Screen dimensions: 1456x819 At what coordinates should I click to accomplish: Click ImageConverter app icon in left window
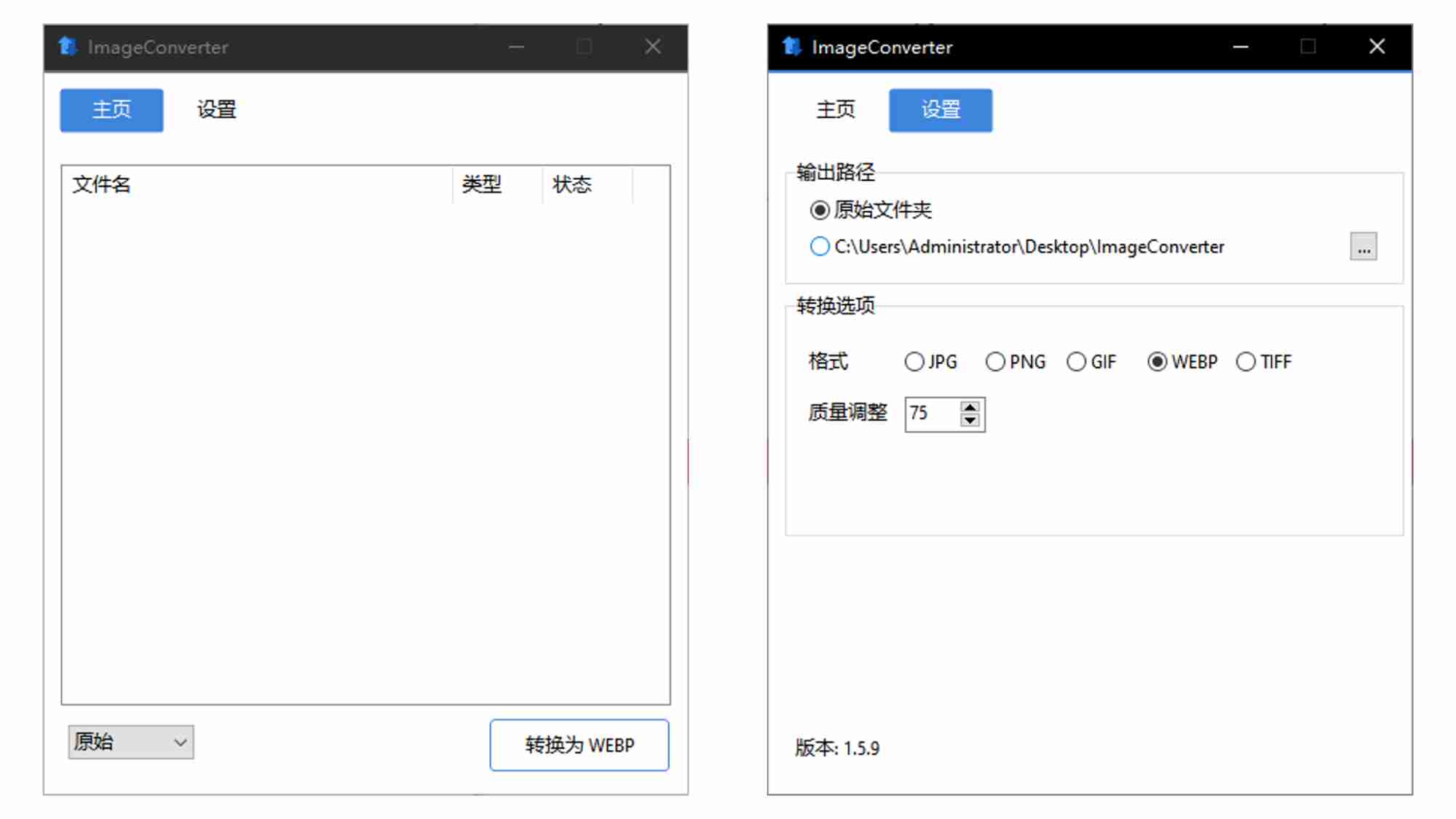pyautogui.click(x=68, y=47)
